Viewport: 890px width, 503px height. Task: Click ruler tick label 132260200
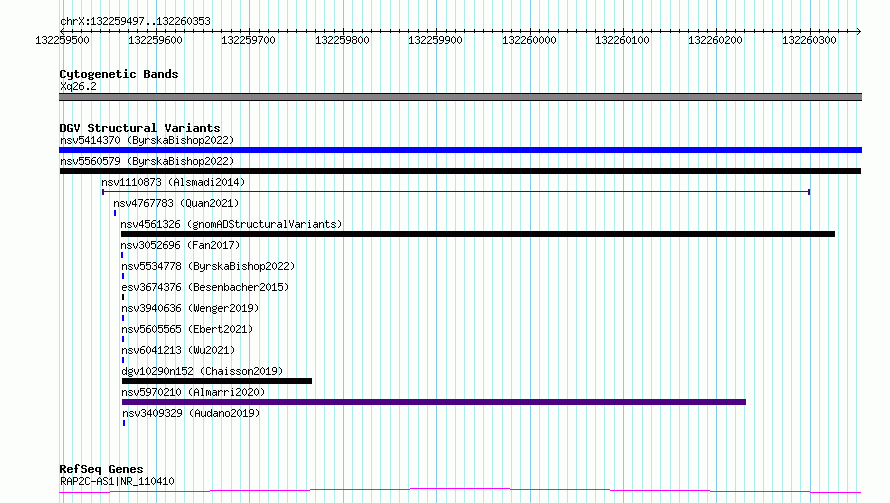[715, 40]
